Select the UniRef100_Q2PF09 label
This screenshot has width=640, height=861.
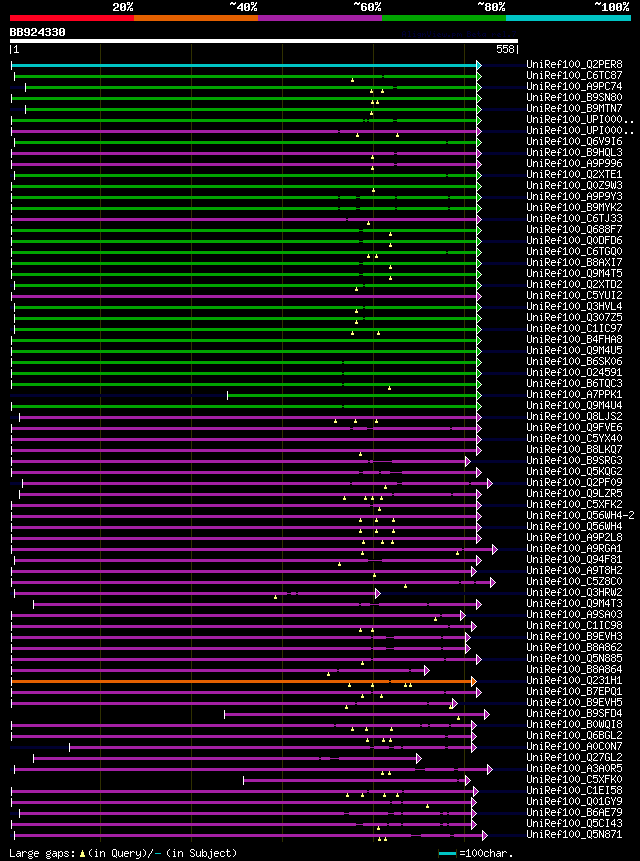tap(574, 482)
